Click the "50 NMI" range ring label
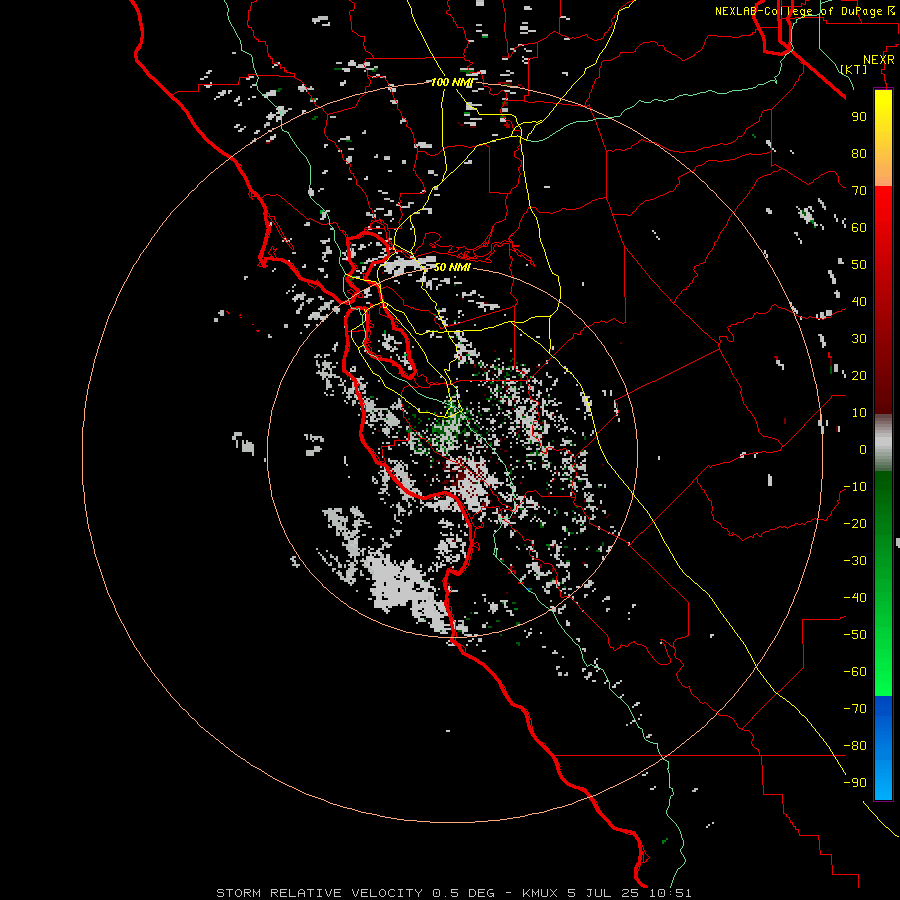Screen dimensions: 900x900 coord(452,267)
